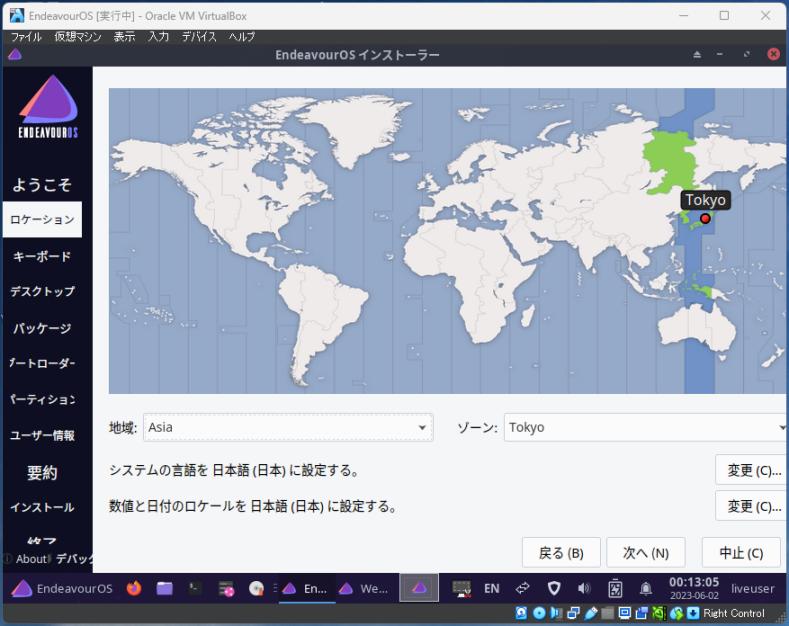Click the Right Control host key indicator
This screenshot has height=626, width=789.
734,613
